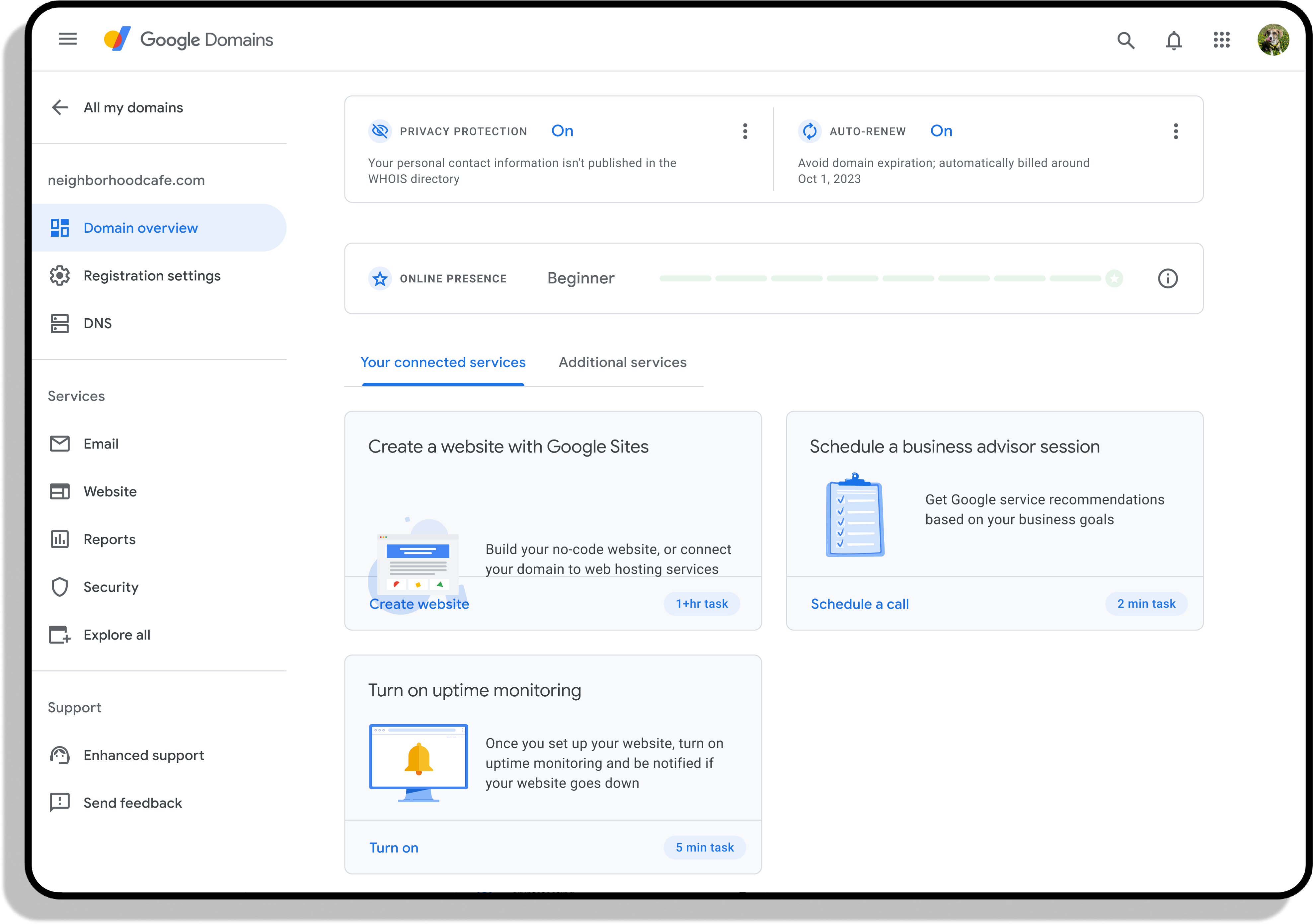The image size is (1313, 924).
Task: Click the Email envelope icon
Action: [x=59, y=444]
